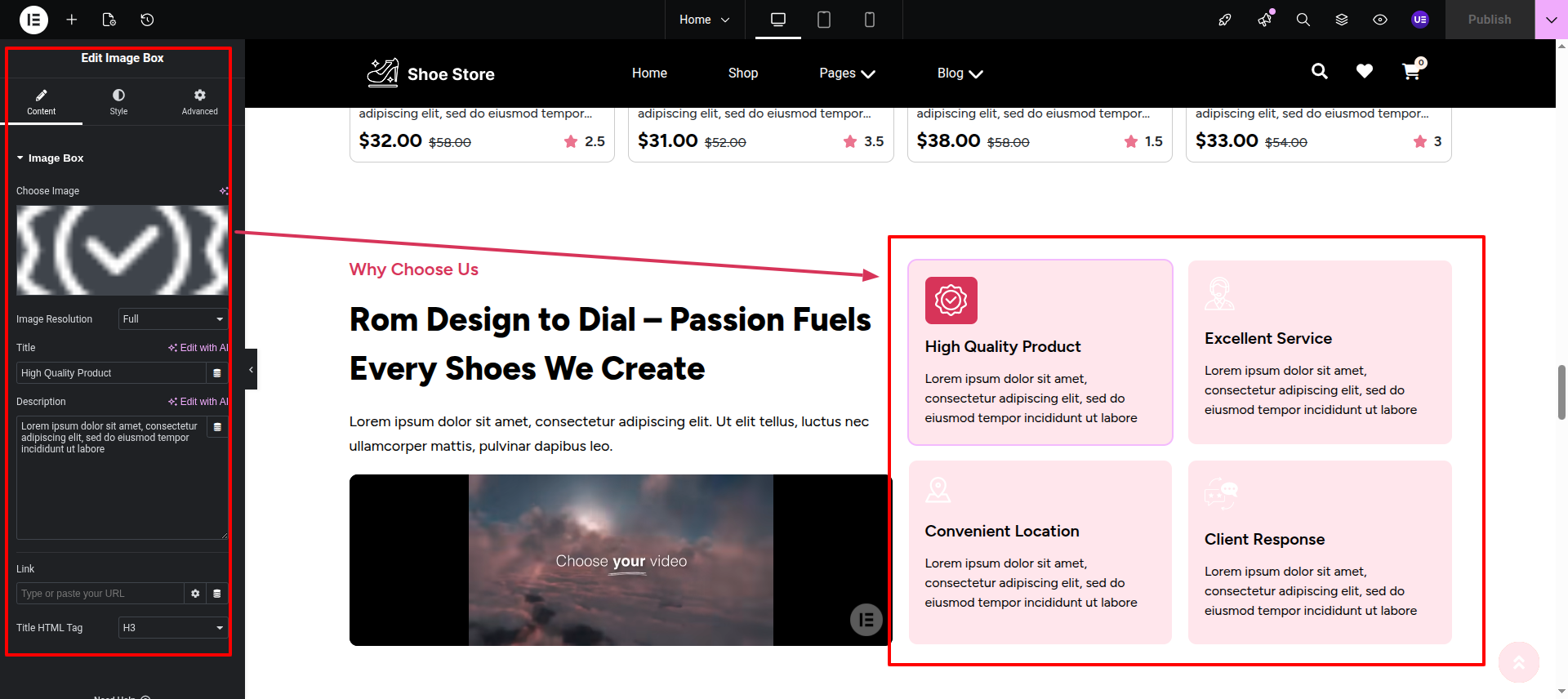This screenshot has width=1568, height=699.
Task: Click Edit with AI beside Description
Action: tap(198, 402)
